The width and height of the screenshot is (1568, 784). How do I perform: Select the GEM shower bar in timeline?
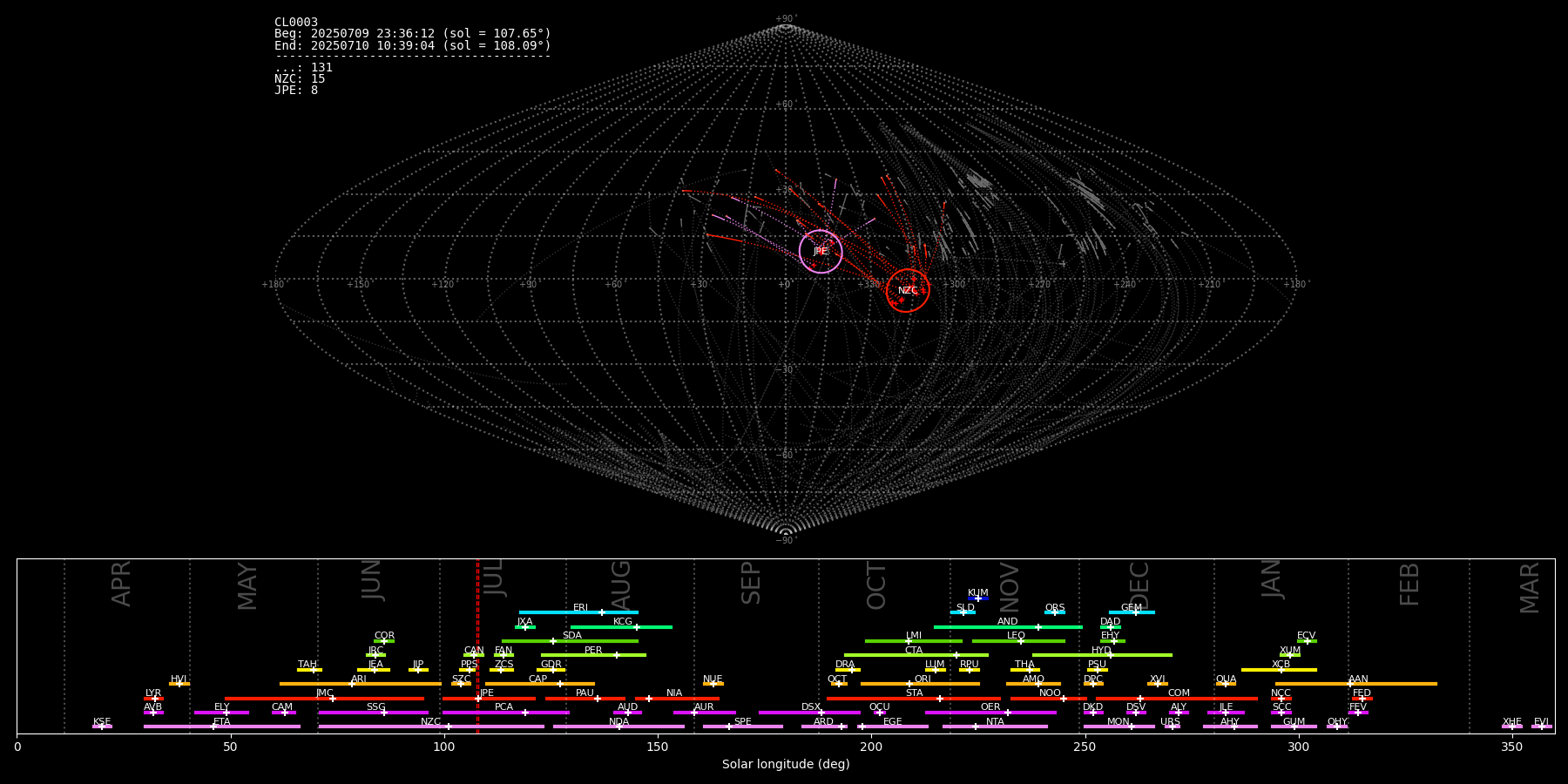click(x=1132, y=612)
